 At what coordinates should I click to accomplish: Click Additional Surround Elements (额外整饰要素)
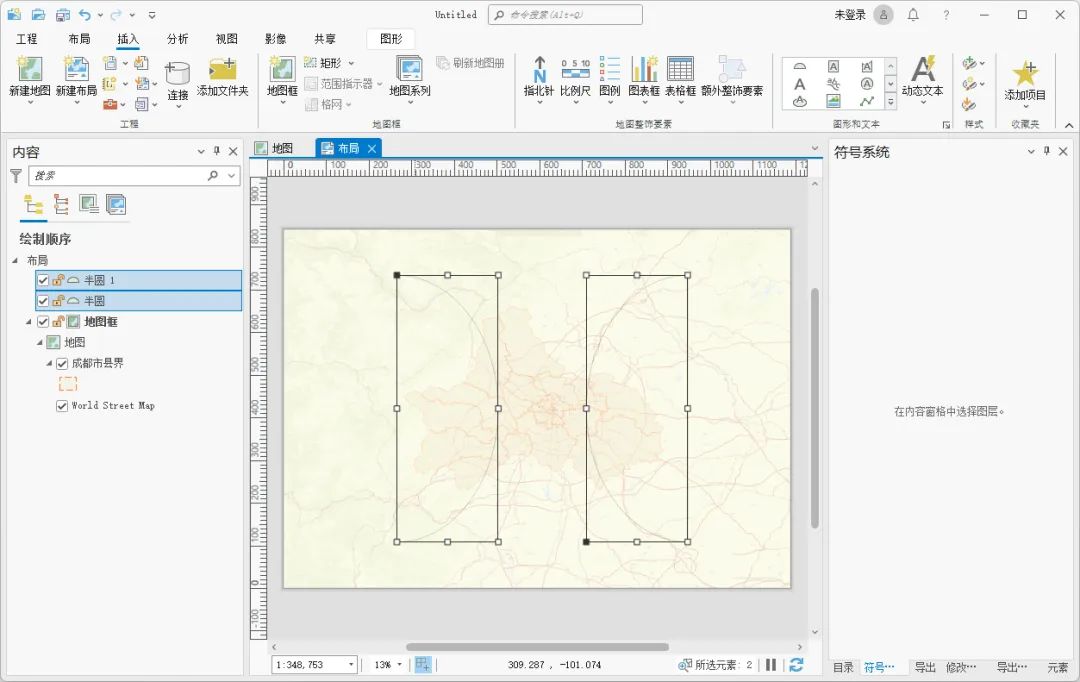pos(731,69)
